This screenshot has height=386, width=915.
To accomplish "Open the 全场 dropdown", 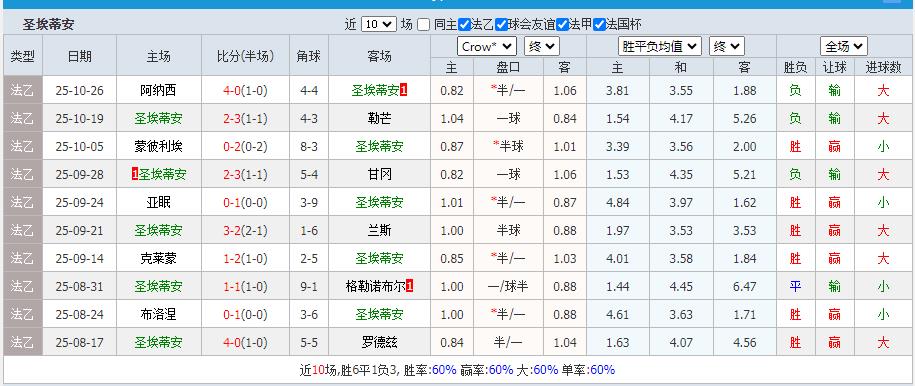I will [x=844, y=46].
